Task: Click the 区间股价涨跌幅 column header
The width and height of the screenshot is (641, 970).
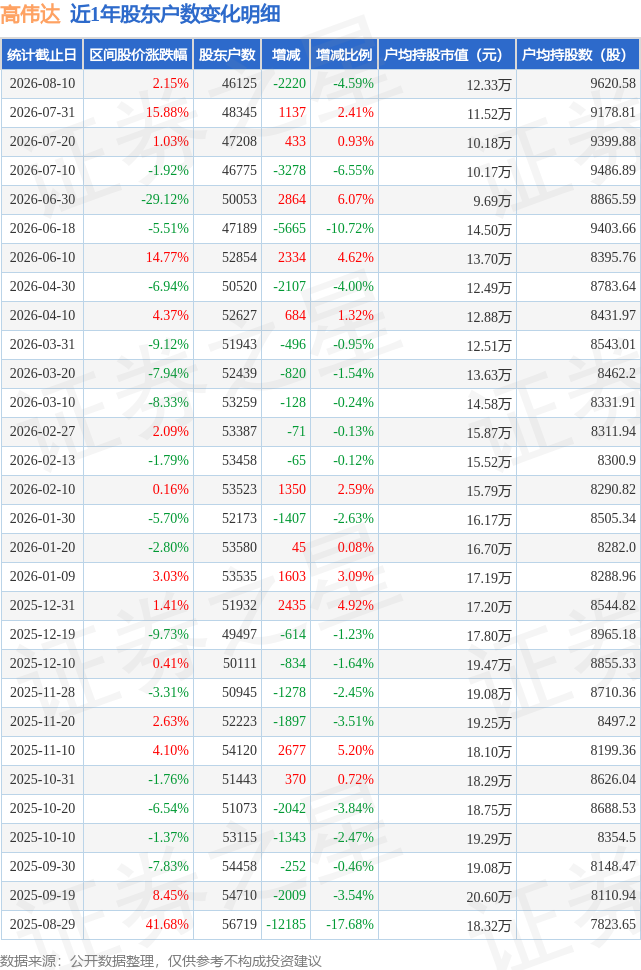Action: point(138,55)
